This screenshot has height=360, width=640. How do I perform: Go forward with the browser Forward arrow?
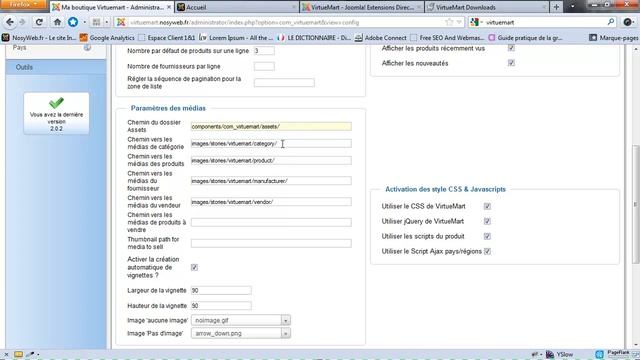22,22
